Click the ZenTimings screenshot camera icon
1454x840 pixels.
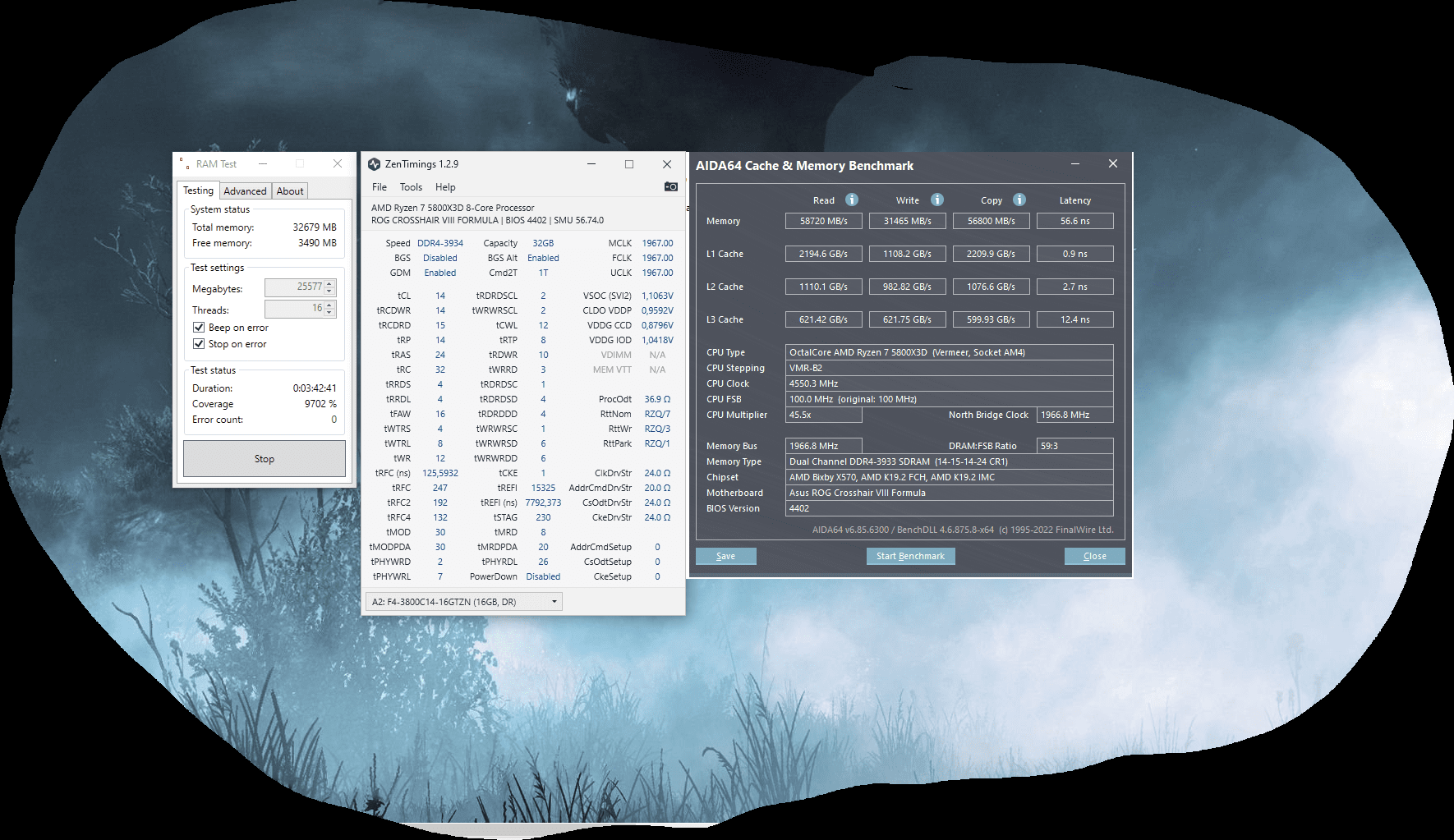click(671, 186)
